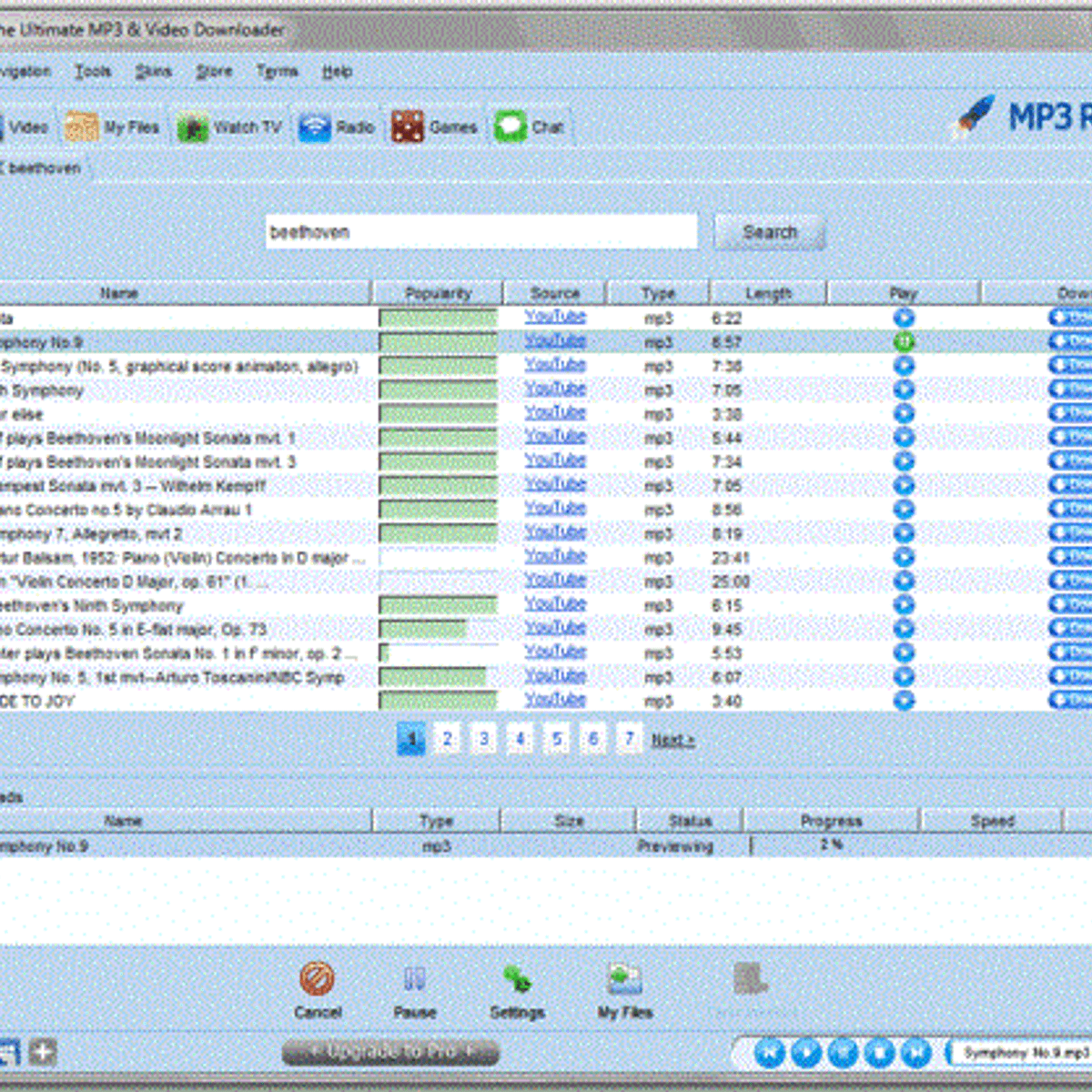This screenshot has width=1092, height=1092.
Task: Click the 7:05 length of Tempest Sonata row
Action: (x=726, y=486)
